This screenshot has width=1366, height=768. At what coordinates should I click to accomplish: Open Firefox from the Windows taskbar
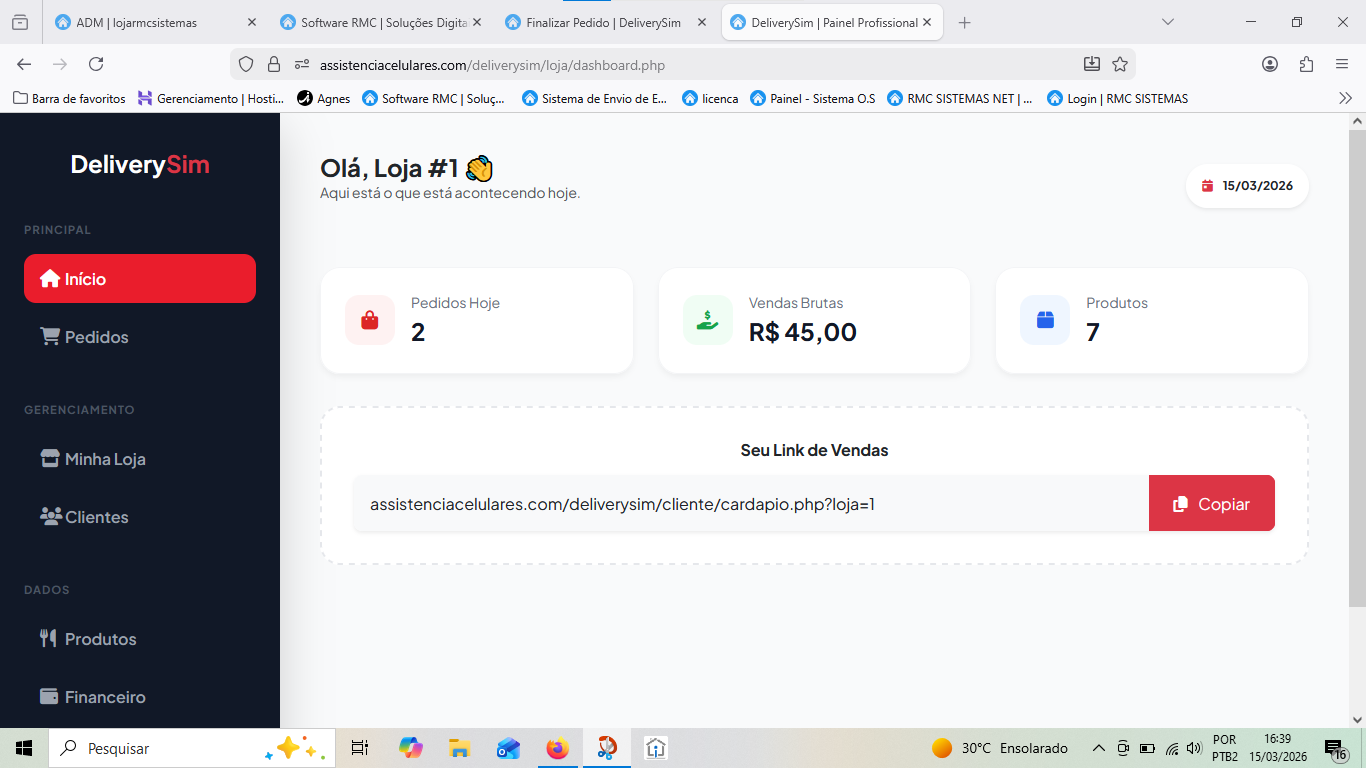[557, 748]
